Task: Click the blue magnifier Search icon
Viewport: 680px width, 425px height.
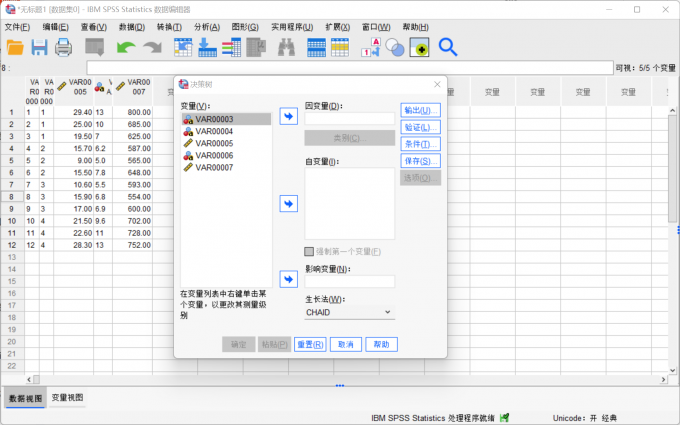Action: (448, 47)
